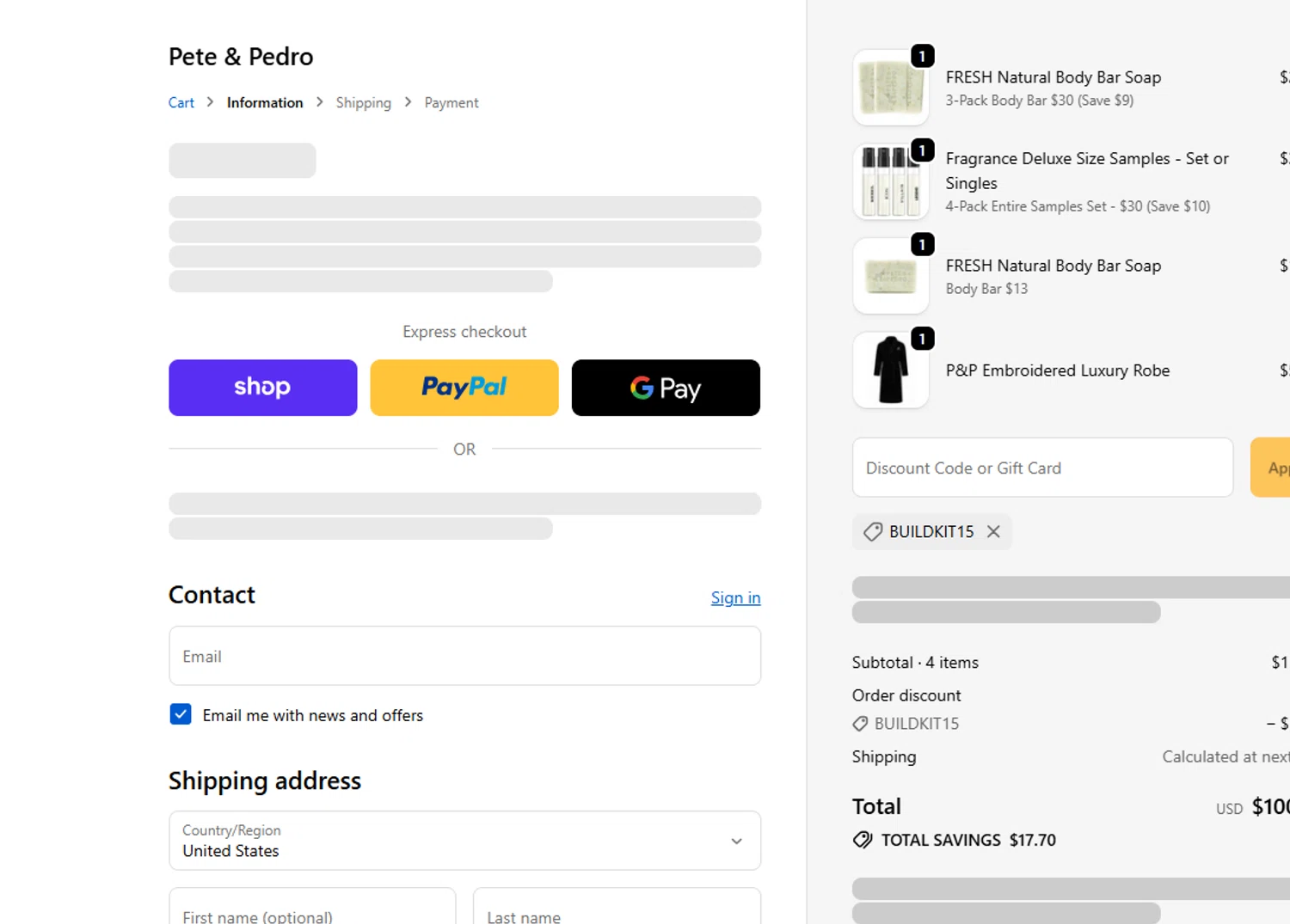Click the Shipping summary row label
This screenshot has width=1290, height=924.
pos(884,756)
